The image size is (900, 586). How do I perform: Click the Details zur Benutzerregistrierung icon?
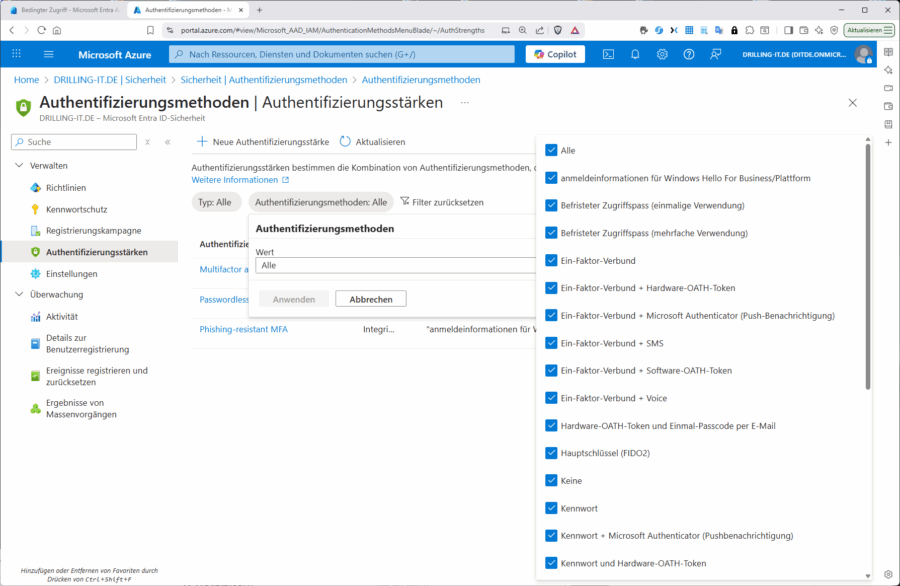[x=36, y=343]
